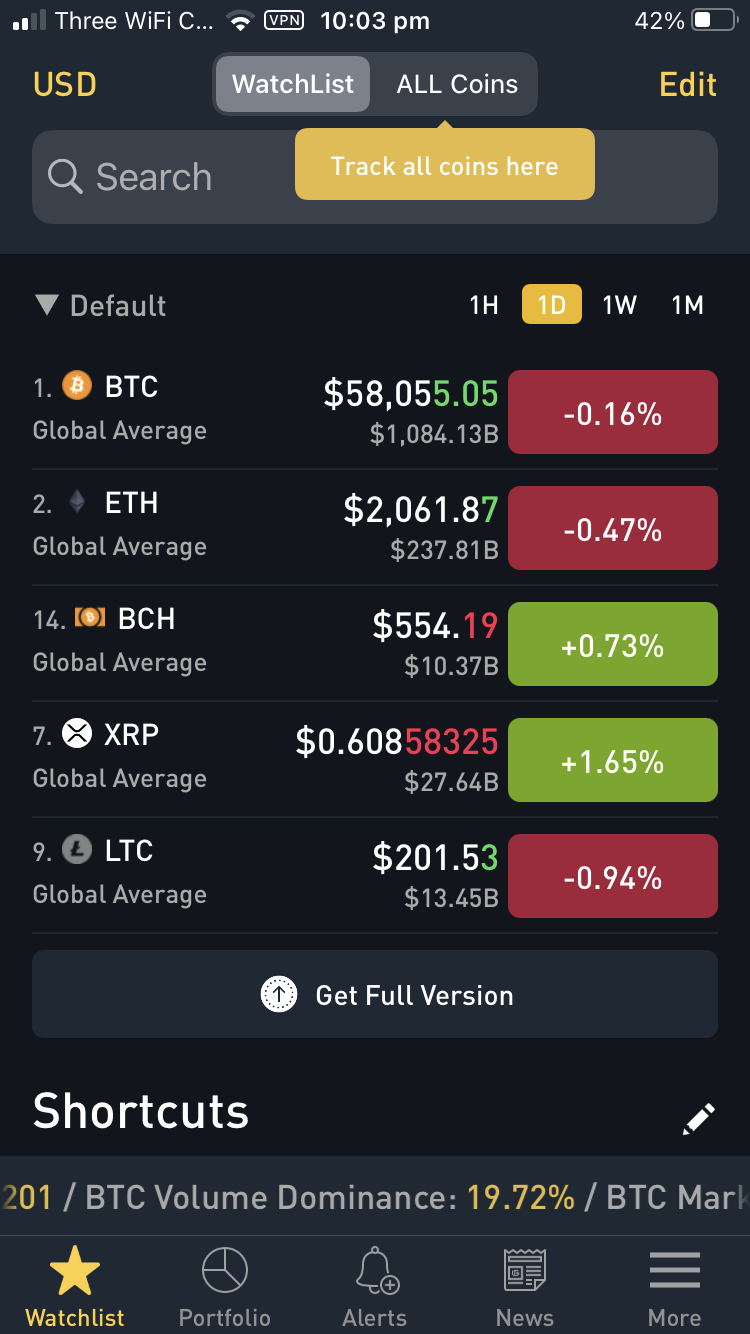Open Alerts bell icon
The height and width of the screenshot is (1334, 750).
click(x=376, y=1272)
